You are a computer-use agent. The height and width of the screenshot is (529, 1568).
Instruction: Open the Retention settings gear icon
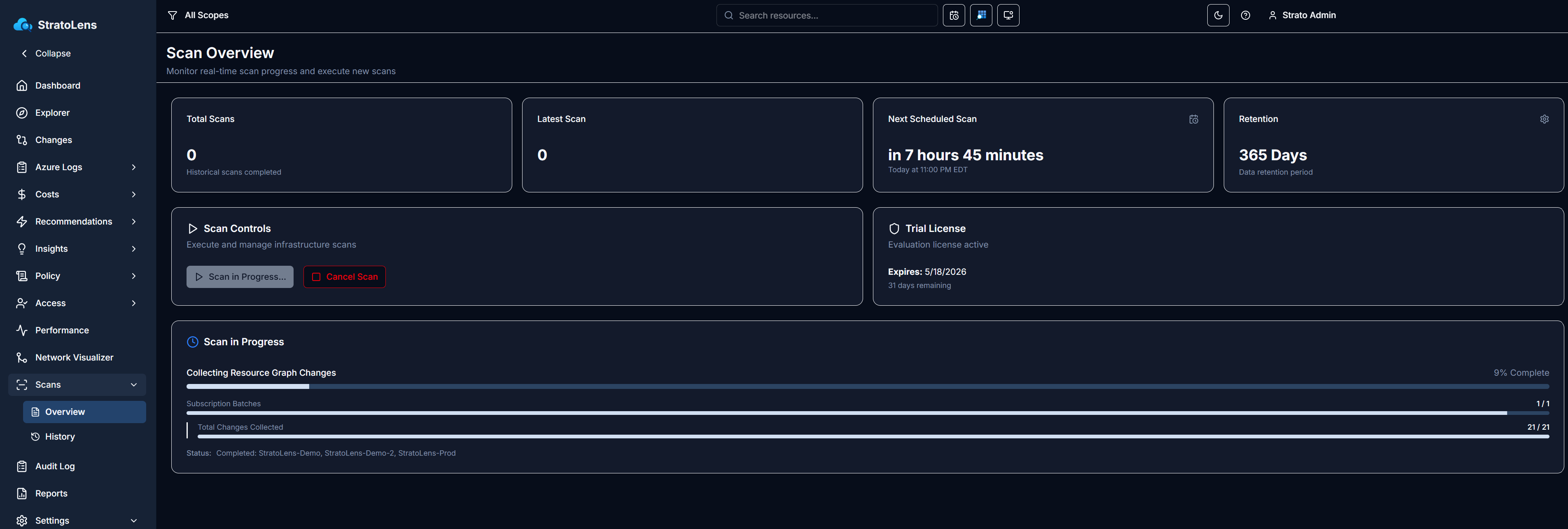click(x=1544, y=119)
